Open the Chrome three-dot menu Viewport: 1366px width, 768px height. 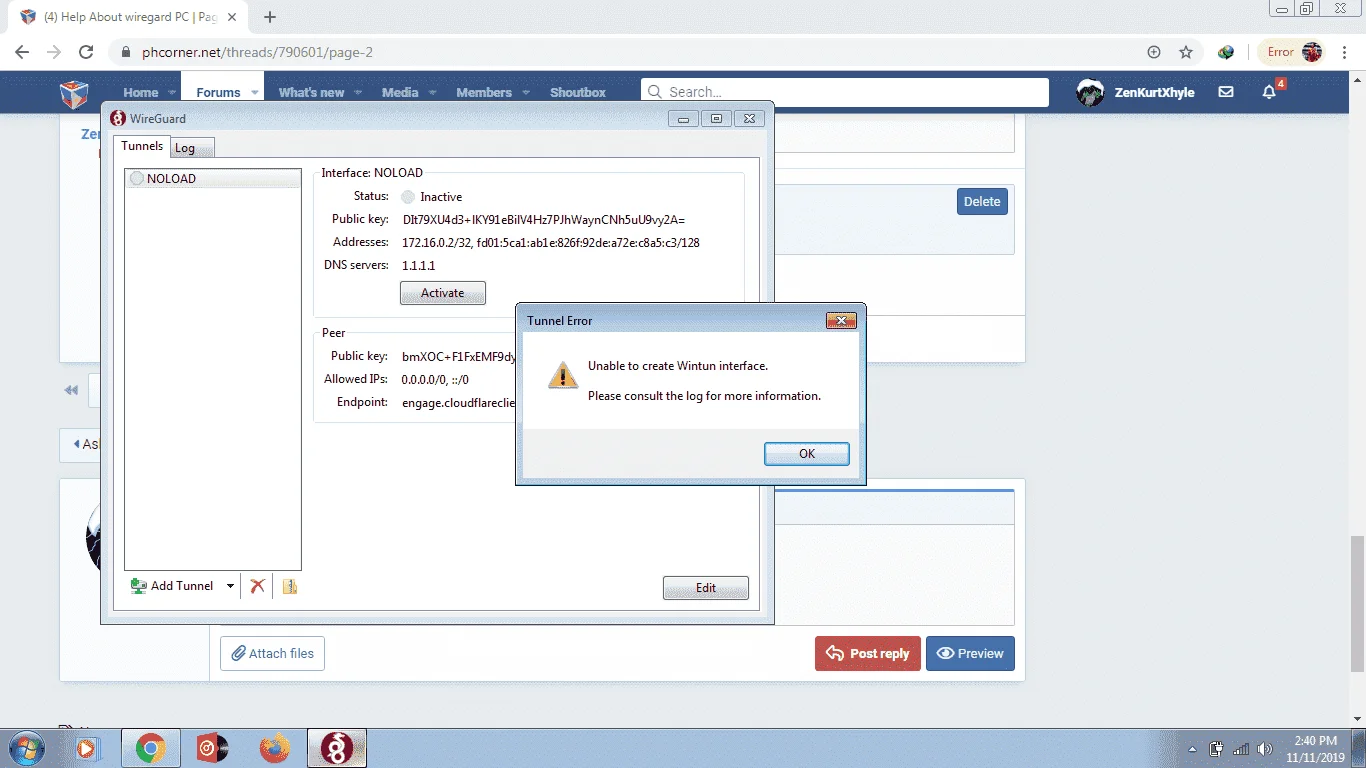point(1346,52)
